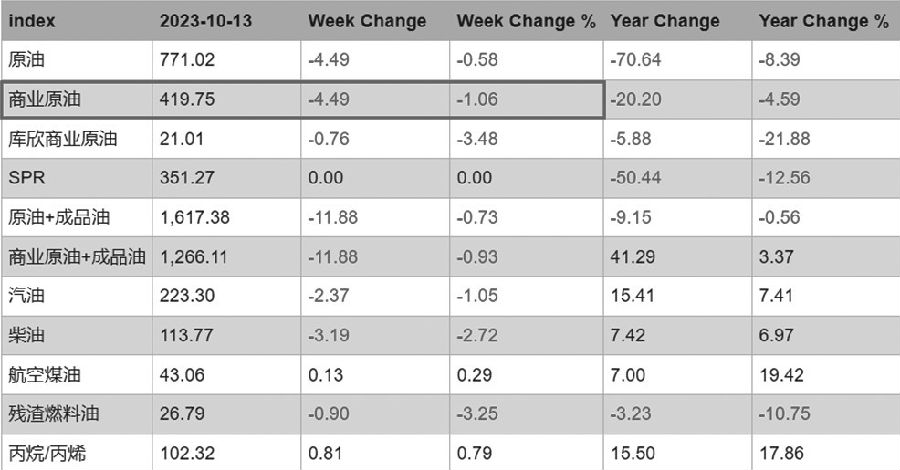Screen dimensions: 900x470
Task: Click the SPR row label cell
Action: pyautogui.click(x=23, y=179)
